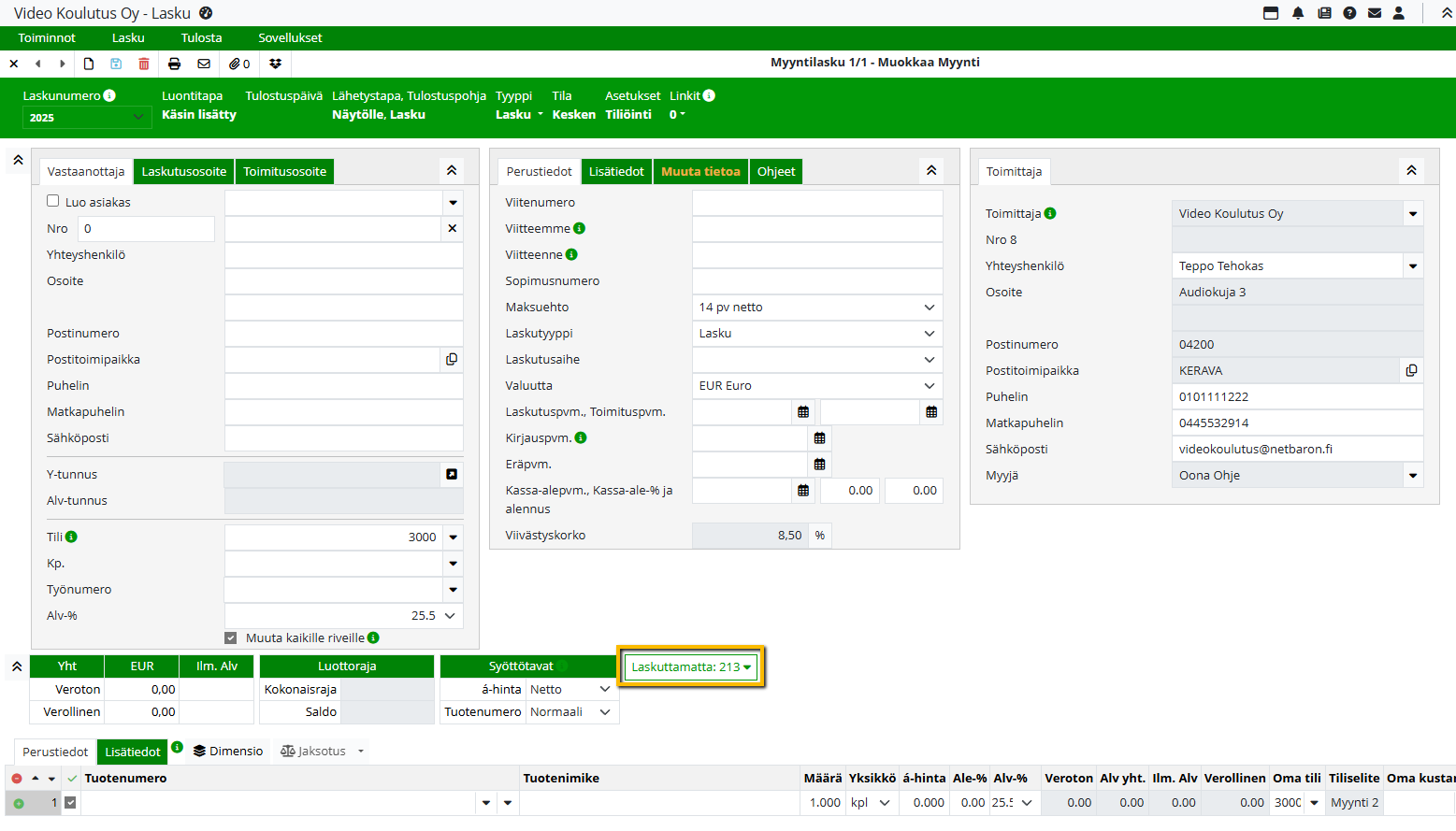Click the new blank document icon
The height and width of the screenshot is (831, 1456).
click(x=89, y=64)
